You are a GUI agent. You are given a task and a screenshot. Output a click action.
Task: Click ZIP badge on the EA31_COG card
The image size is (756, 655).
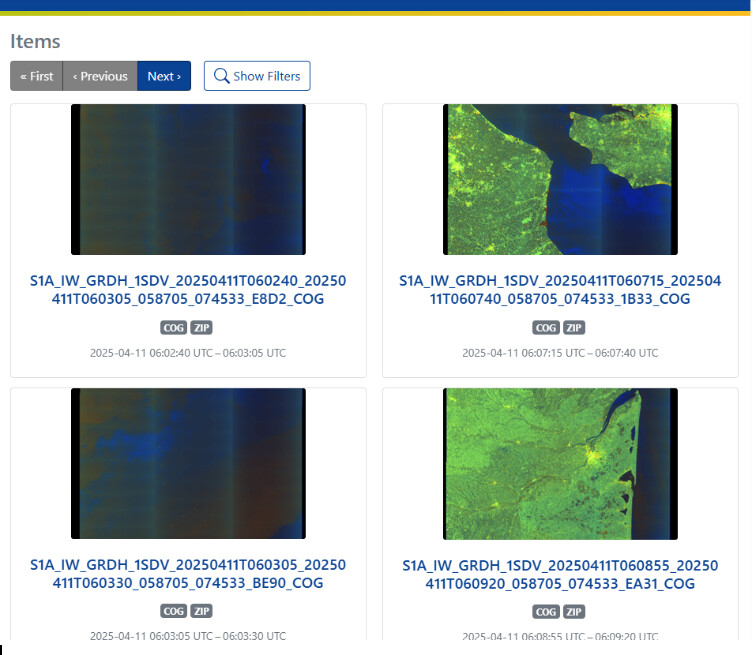click(574, 612)
